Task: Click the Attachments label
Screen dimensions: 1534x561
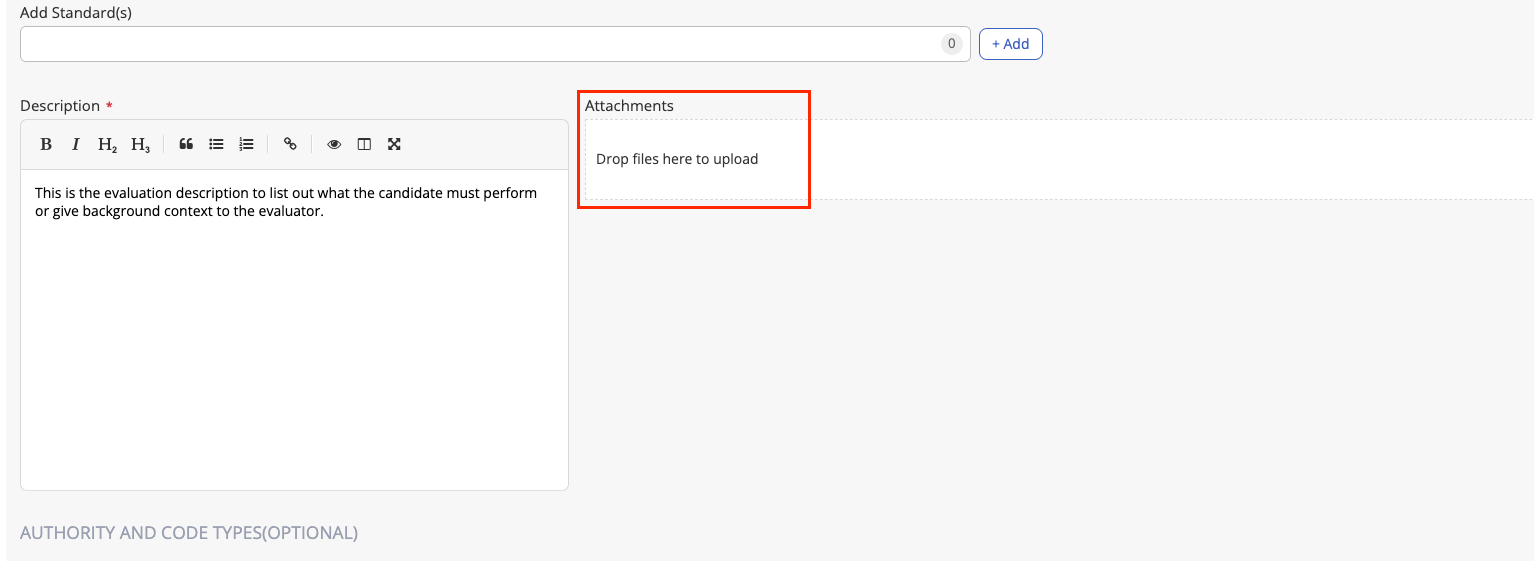Action: tap(629, 106)
